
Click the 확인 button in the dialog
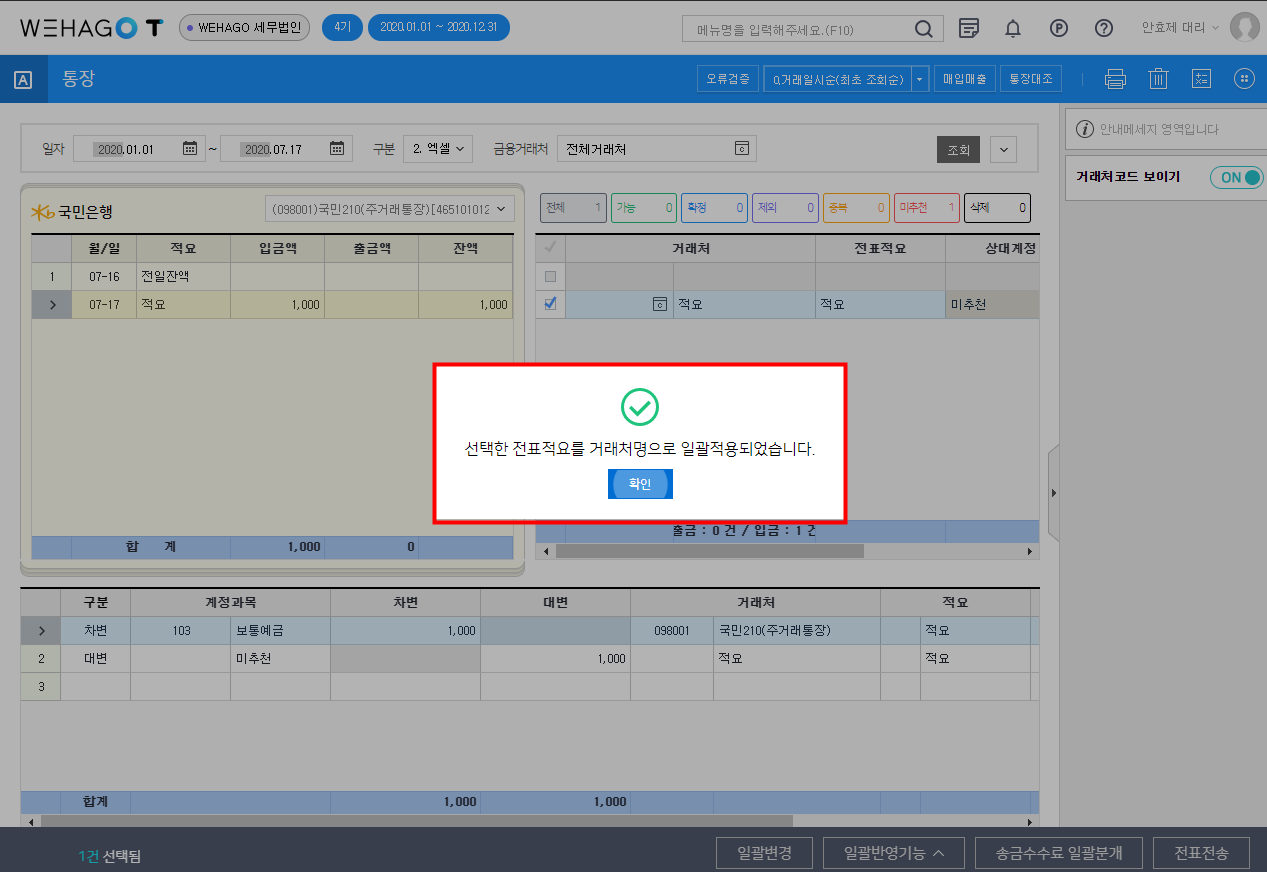coord(640,484)
